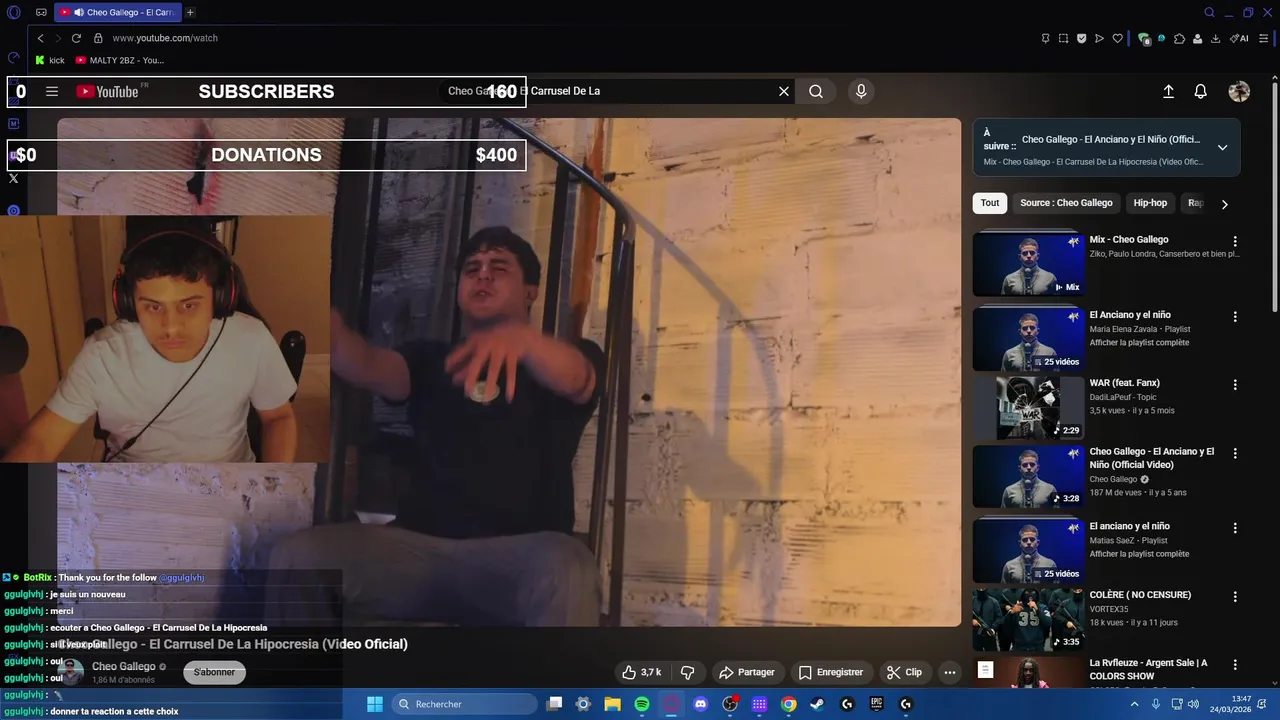Clear the YouTube search box
This screenshot has height=720, width=1280.
click(x=784, y=91)
